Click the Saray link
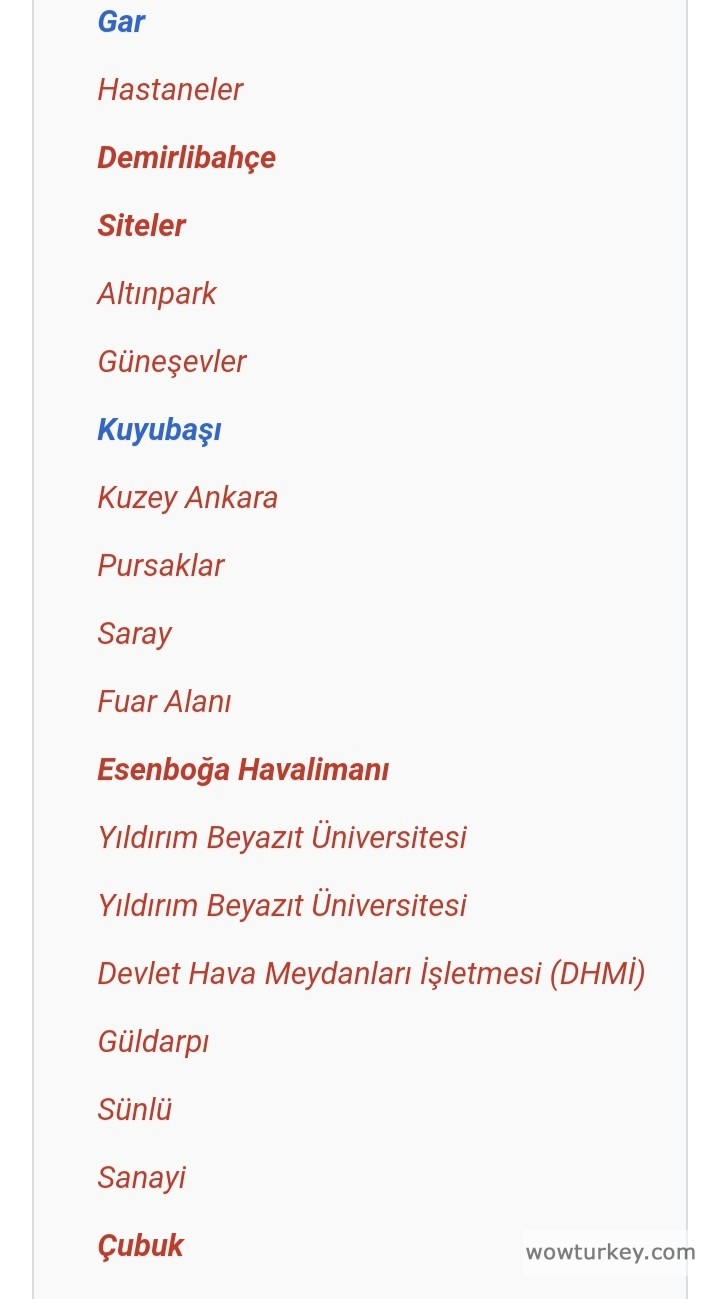Screen dimensions: 720x1299 [x=134, y=634]
